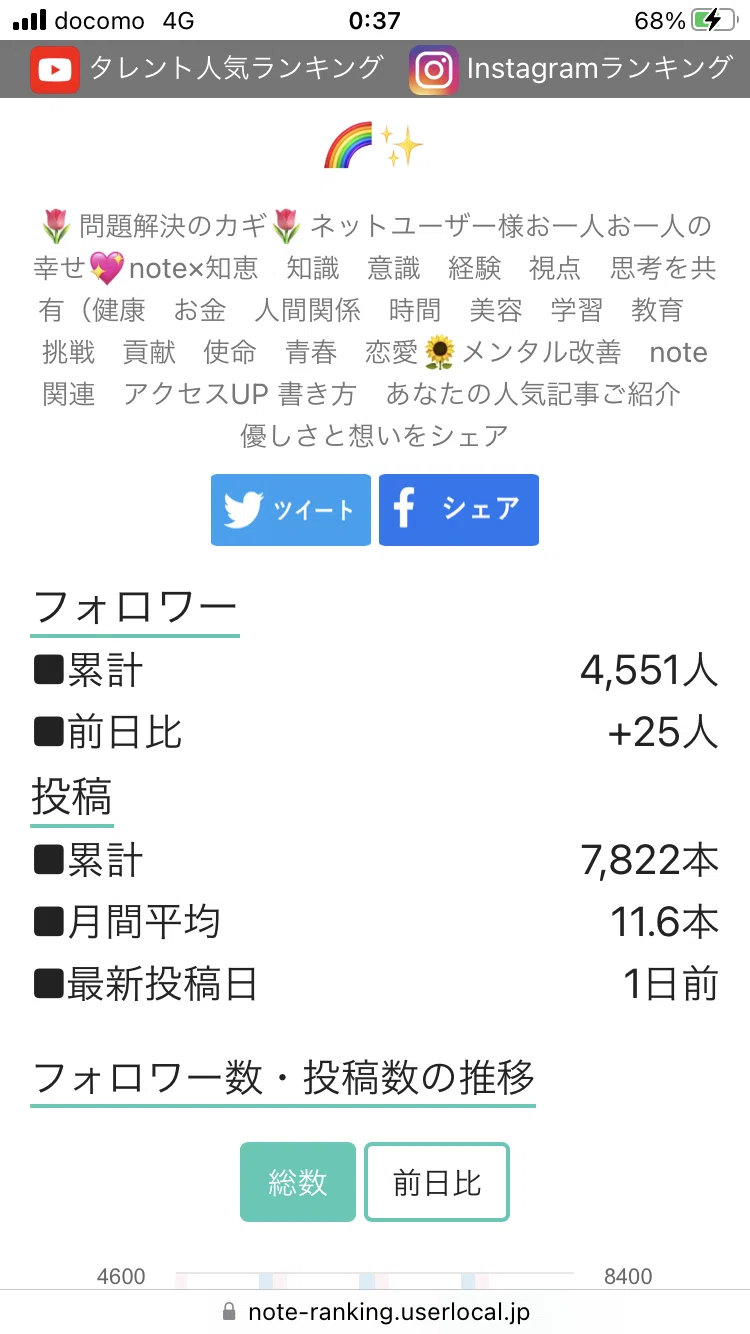Image resolution: width=750 pixels, height=1334 pixels.
Task: Tap the note-ranking.userlocal.jp address bar
Action: 375,1312
